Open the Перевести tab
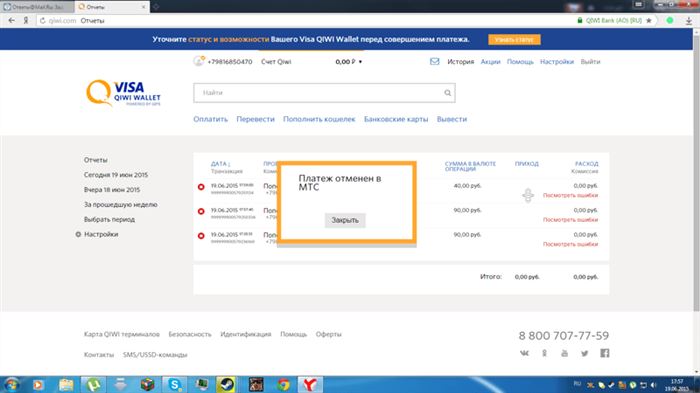The height and width of the screenshot is (393, 700). click(255, 119)
